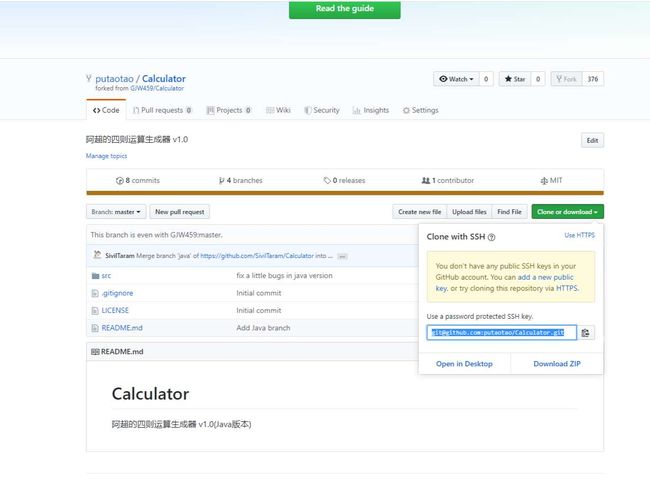The image size is (650, 481).
Task: Switch clone method with Use HTTPS
Action: click(x=580, y=235)
